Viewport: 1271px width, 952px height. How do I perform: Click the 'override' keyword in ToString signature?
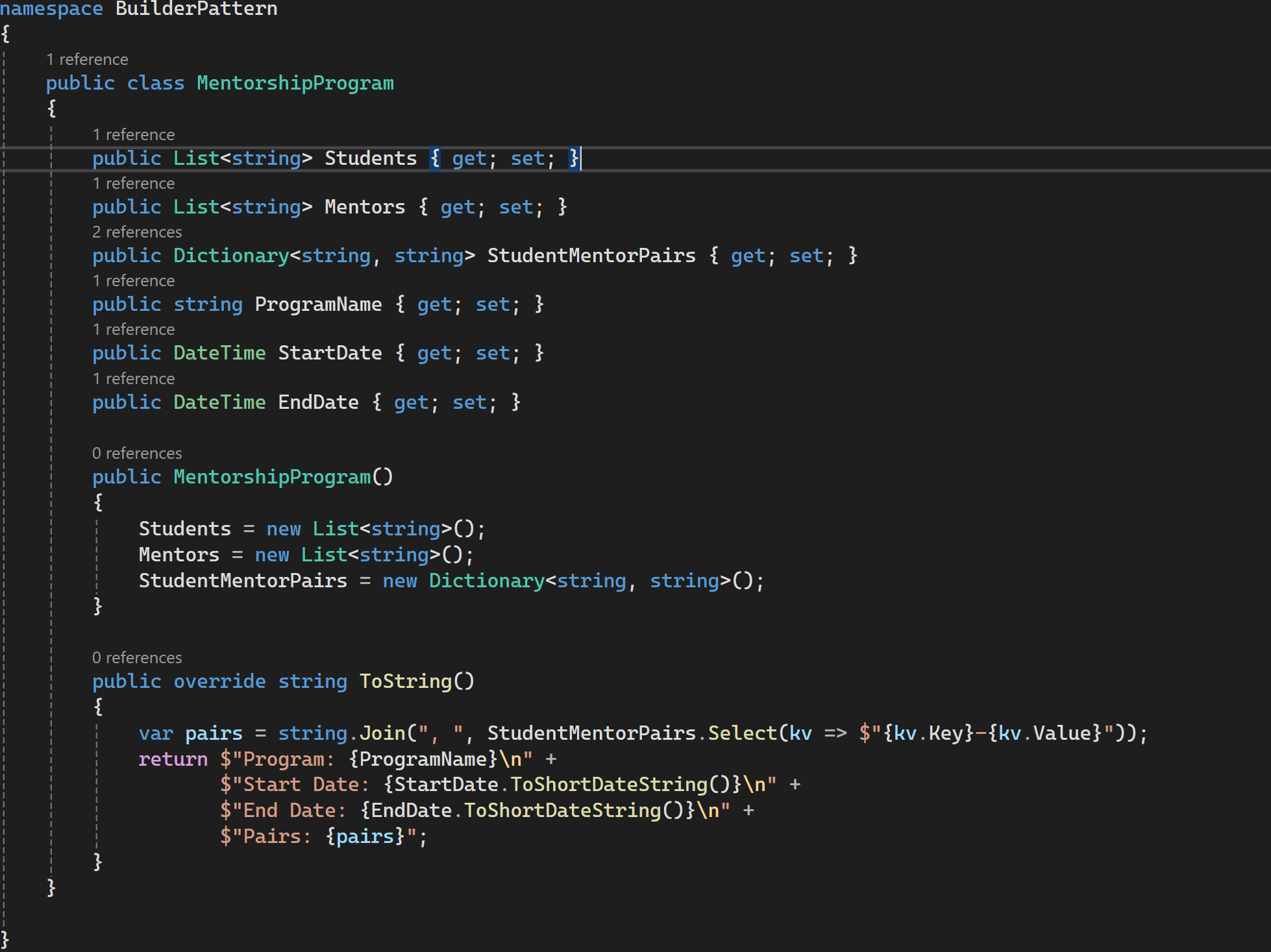(219, 681)
